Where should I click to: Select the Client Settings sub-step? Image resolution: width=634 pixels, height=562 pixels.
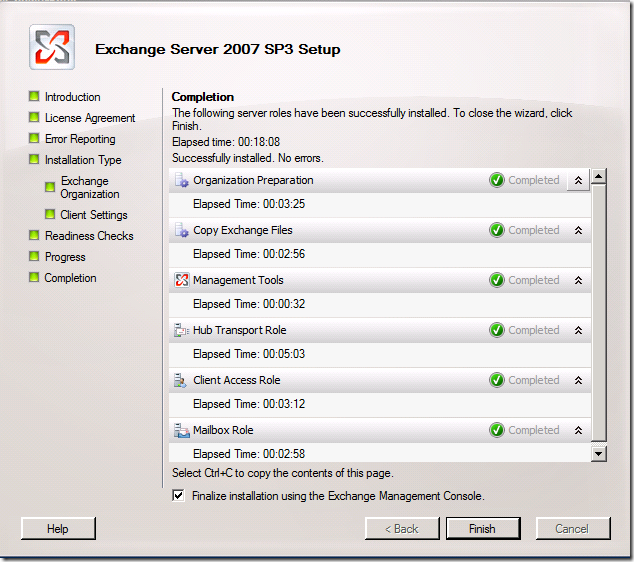[x=94, y=215]
